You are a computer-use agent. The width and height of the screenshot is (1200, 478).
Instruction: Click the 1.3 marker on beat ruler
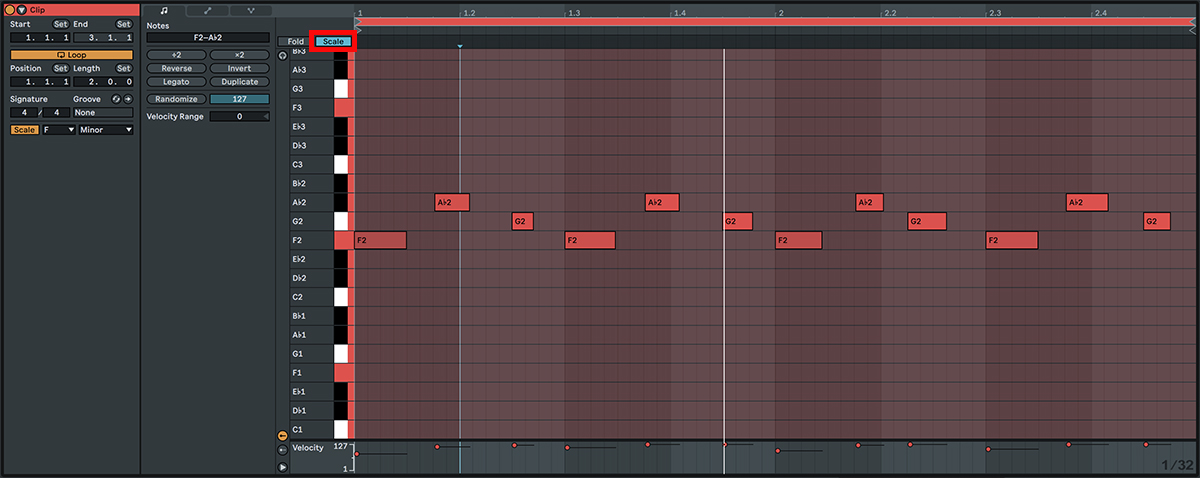click(x=573, y=12)
